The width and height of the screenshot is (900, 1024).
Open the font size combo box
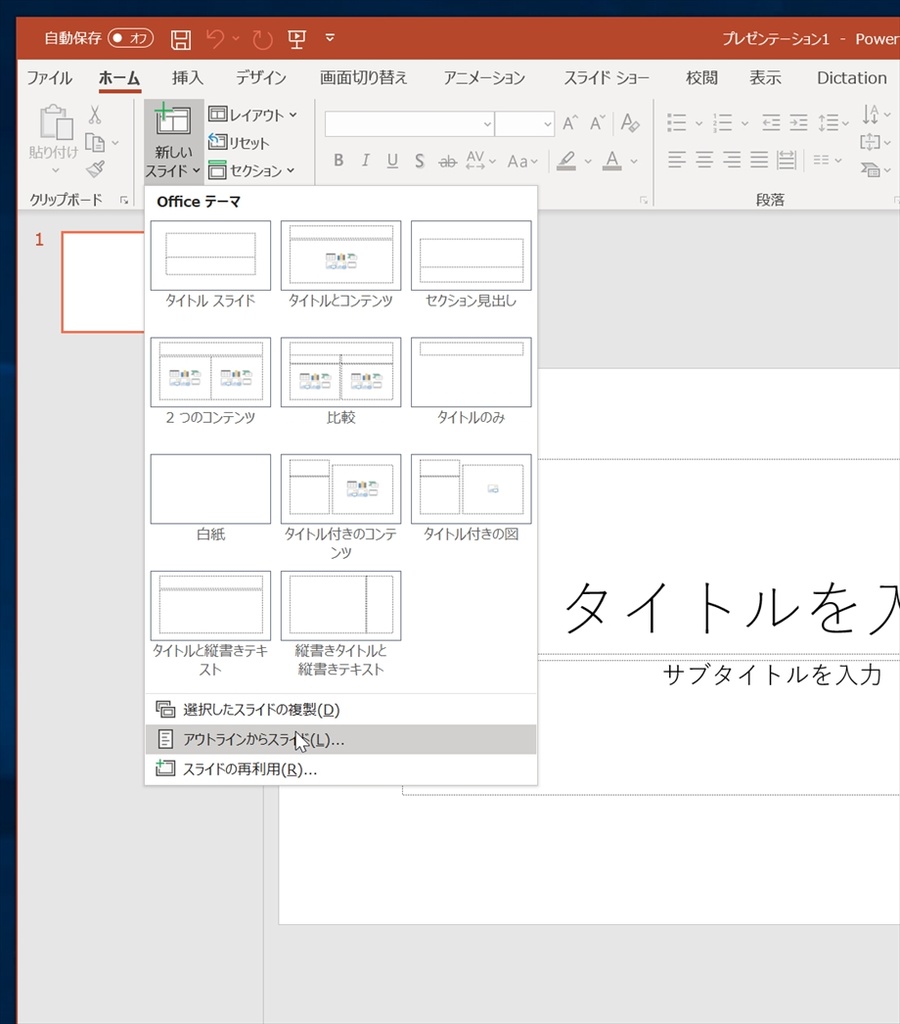tap(524, 124)
